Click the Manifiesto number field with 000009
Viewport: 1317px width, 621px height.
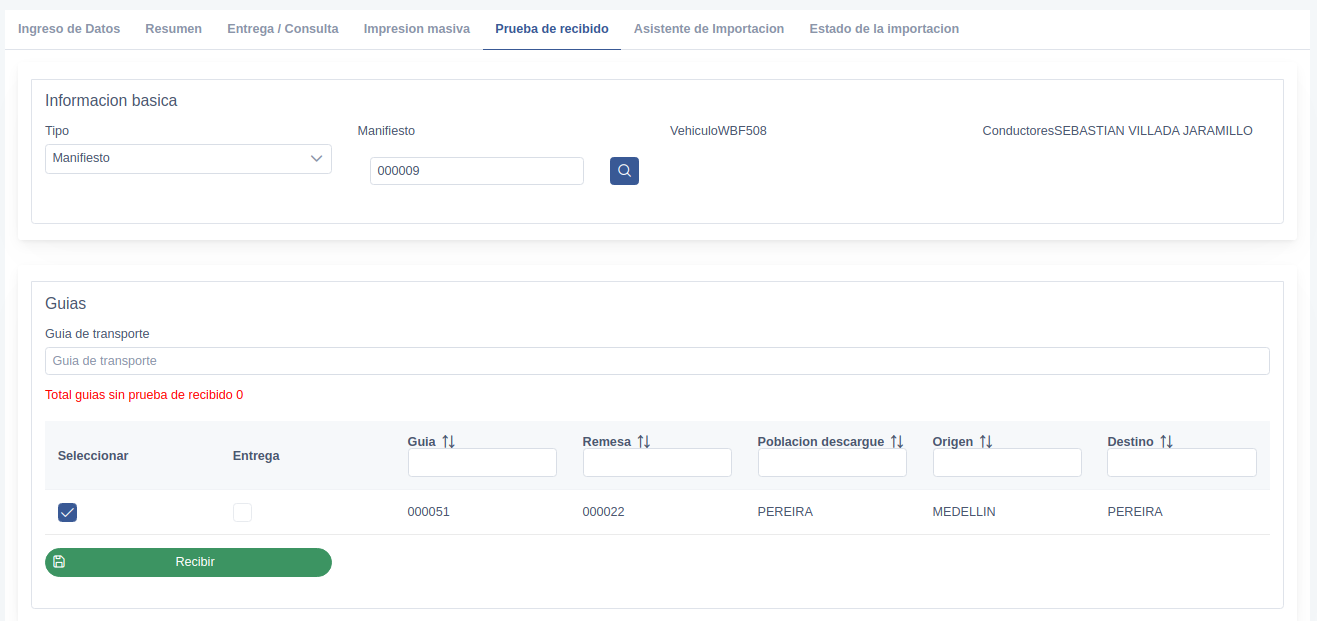click(x=476, y=171)
